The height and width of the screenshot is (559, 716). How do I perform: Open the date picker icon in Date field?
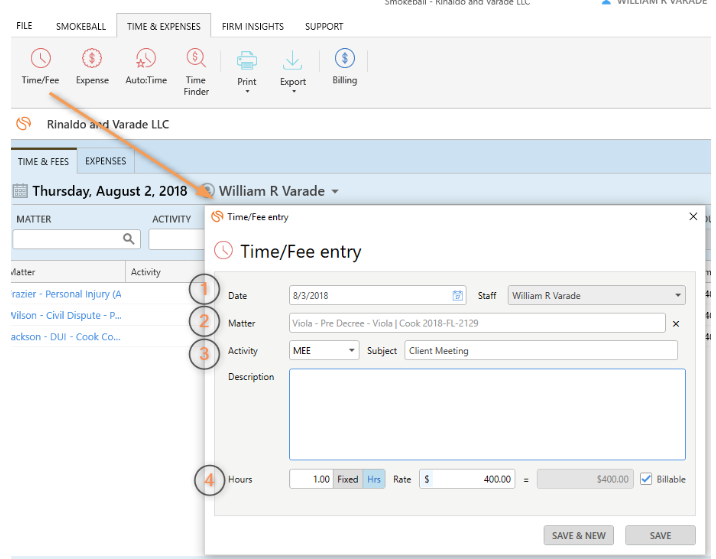click(457, 295)
